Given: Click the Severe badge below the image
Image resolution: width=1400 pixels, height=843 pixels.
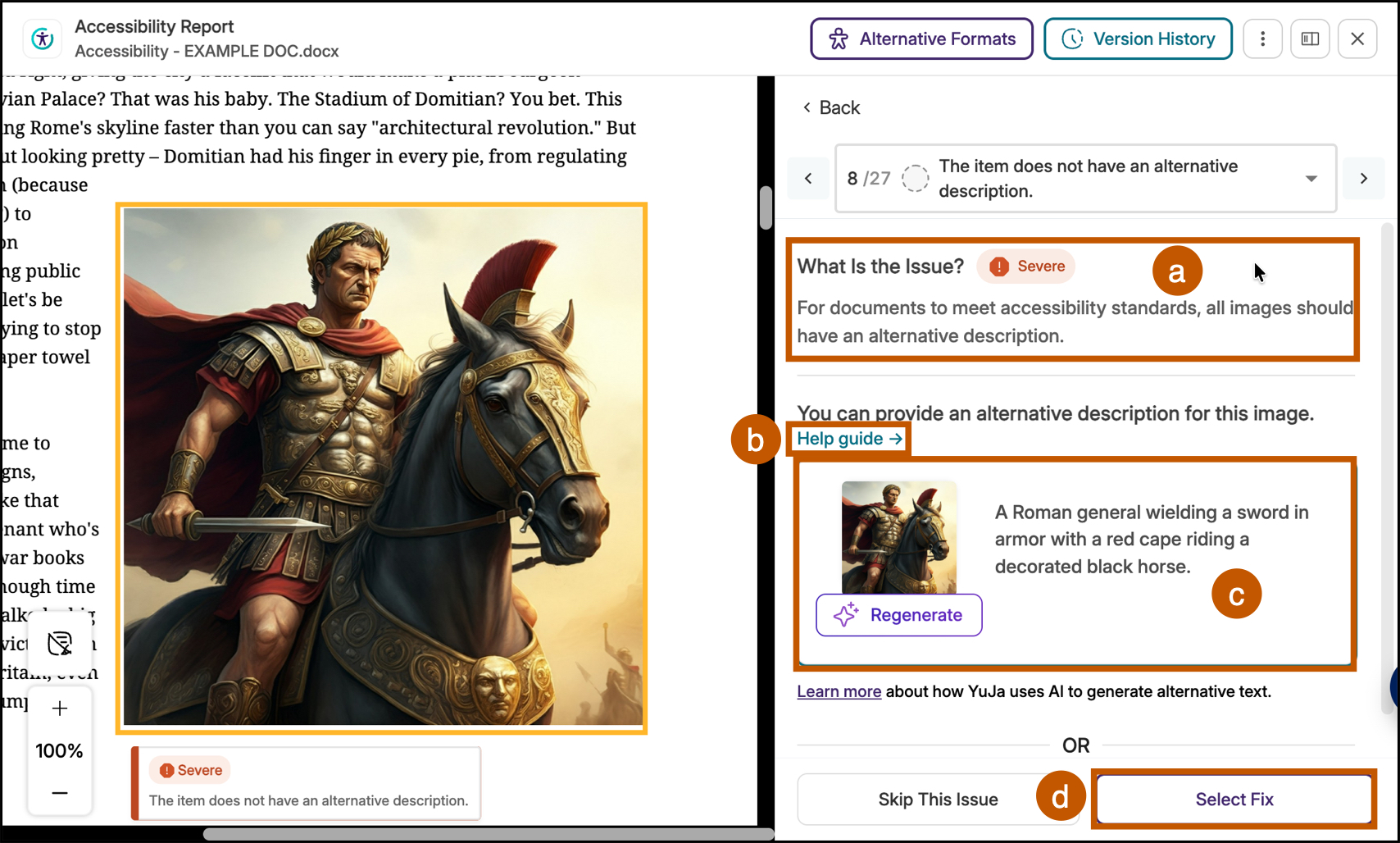Looking at the screenshot, I should [191, 770].
